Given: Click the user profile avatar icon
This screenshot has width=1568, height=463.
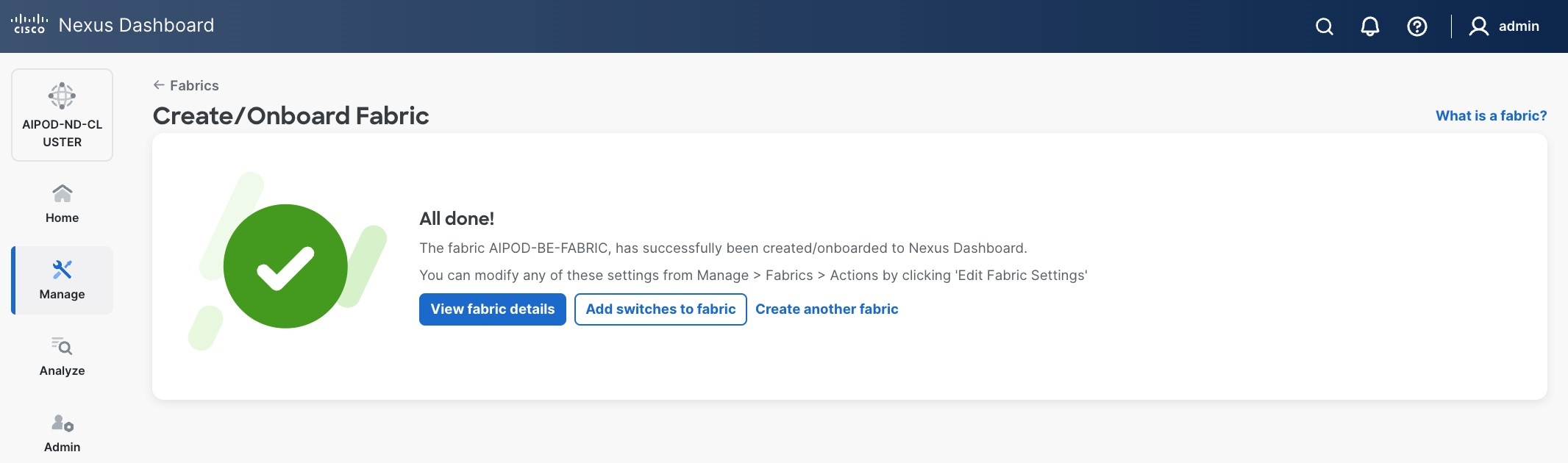Looking at the screenshot, I should [x=1478, y=26].
